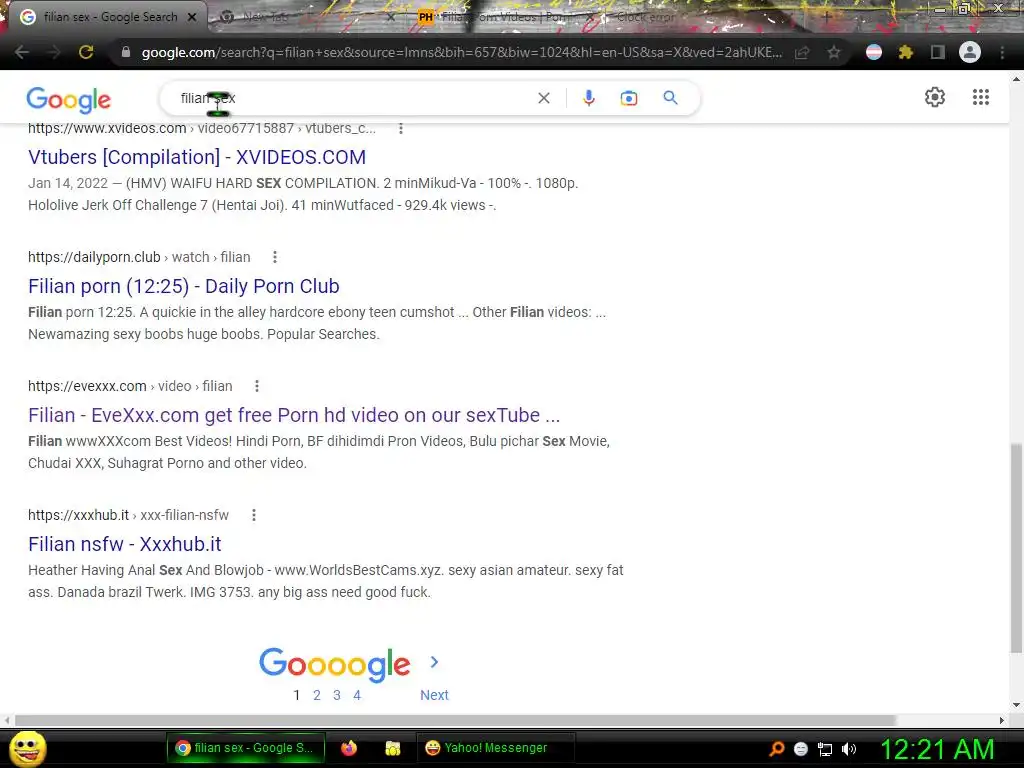This screenshot has width=1024, height=768.
Task: Open the Extensions puzzle piece menu
Action: 905,52
